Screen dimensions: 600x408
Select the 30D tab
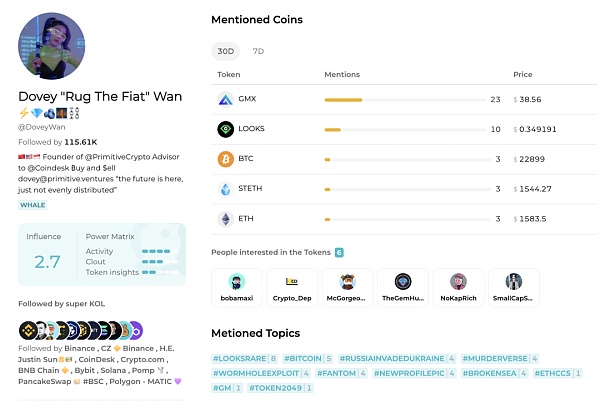(x=226, y=51)
